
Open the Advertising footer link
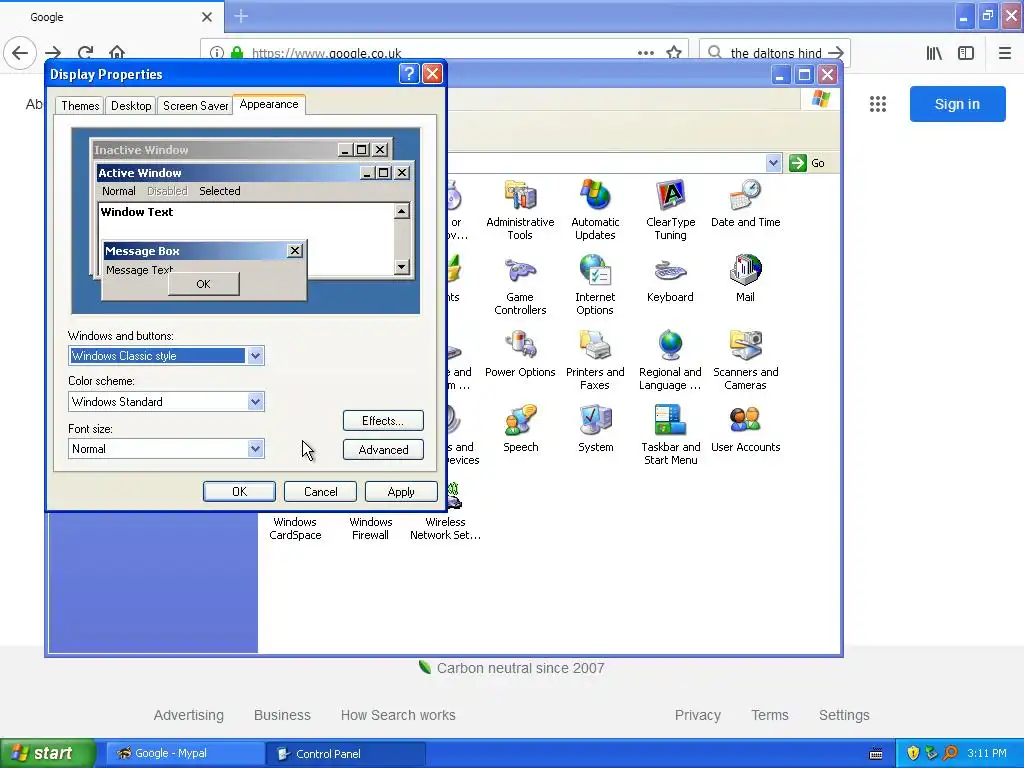tap(189, 715)
